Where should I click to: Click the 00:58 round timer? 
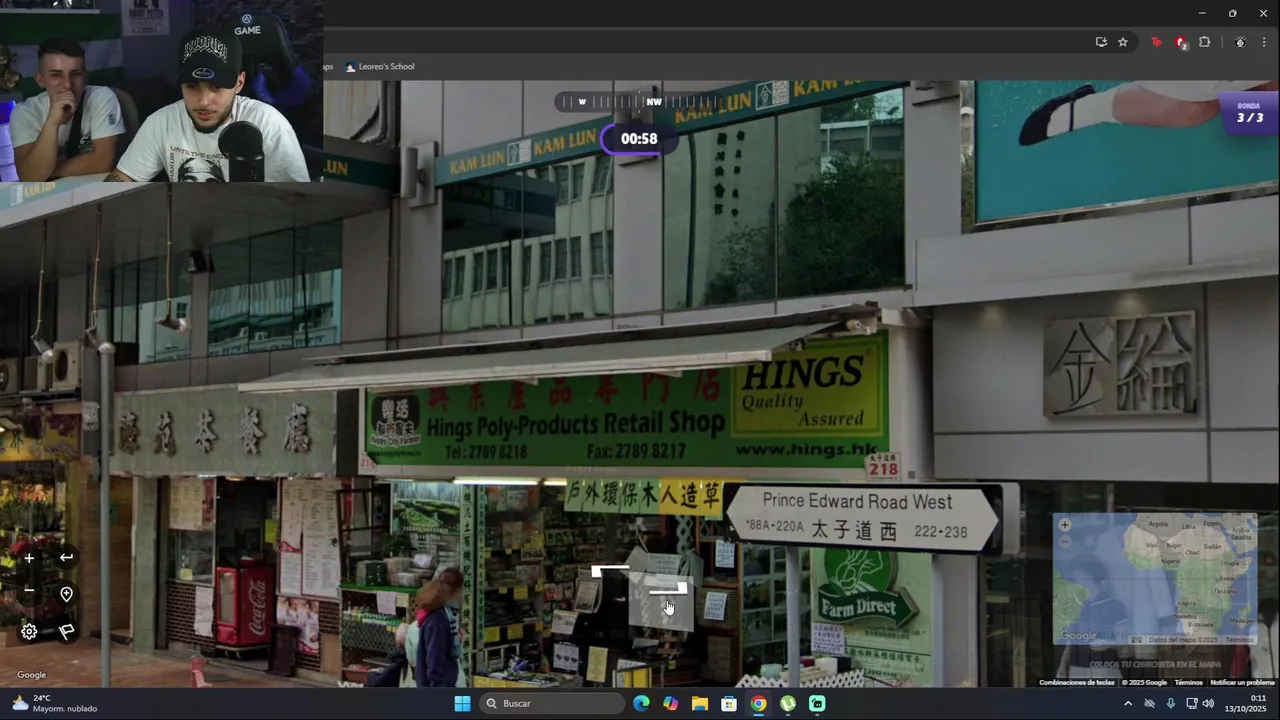[x=639, y=139]
